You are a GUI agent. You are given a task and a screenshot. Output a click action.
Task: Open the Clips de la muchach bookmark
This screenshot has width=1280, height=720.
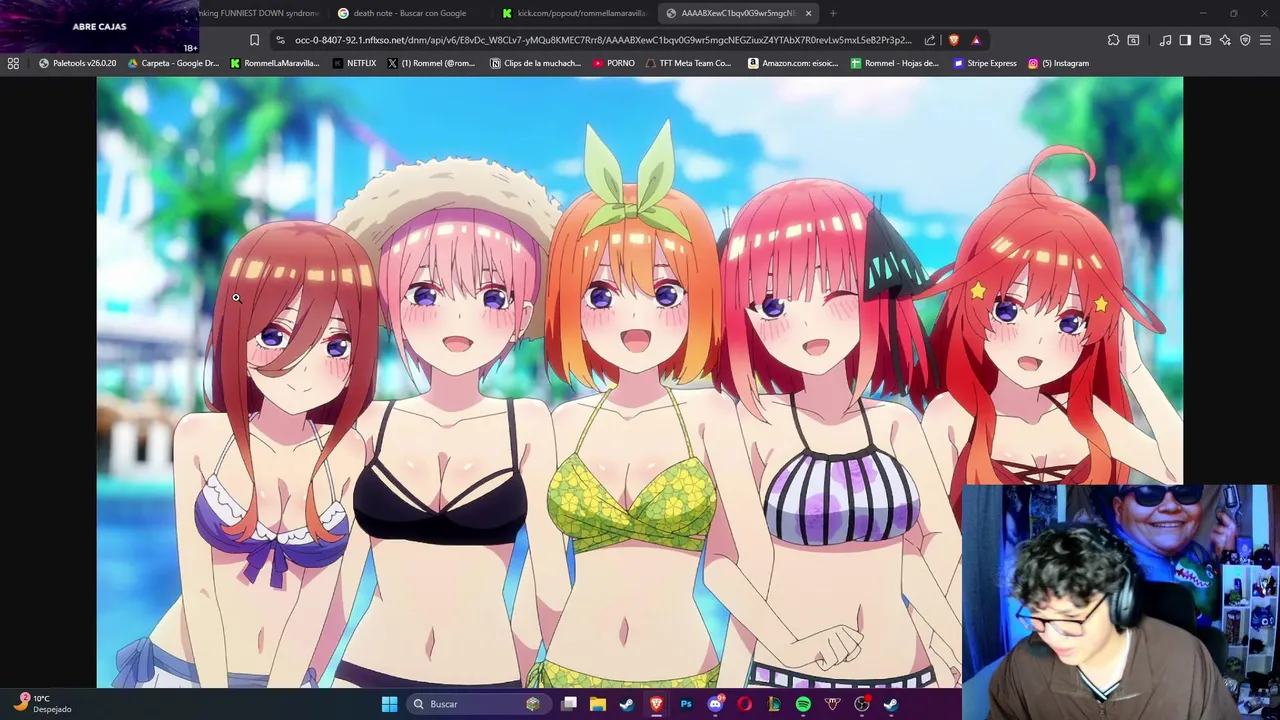pyautogui.click(x=535, y=63)
